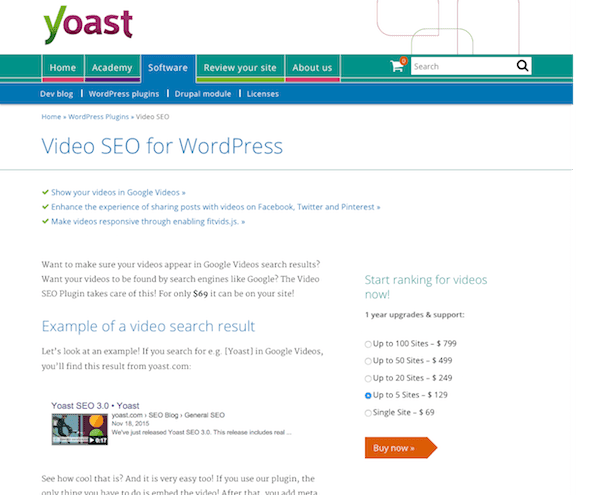Click the Video SEO breadcrumb text
This screenshot has width=600, height=495.
coord(152,117)
